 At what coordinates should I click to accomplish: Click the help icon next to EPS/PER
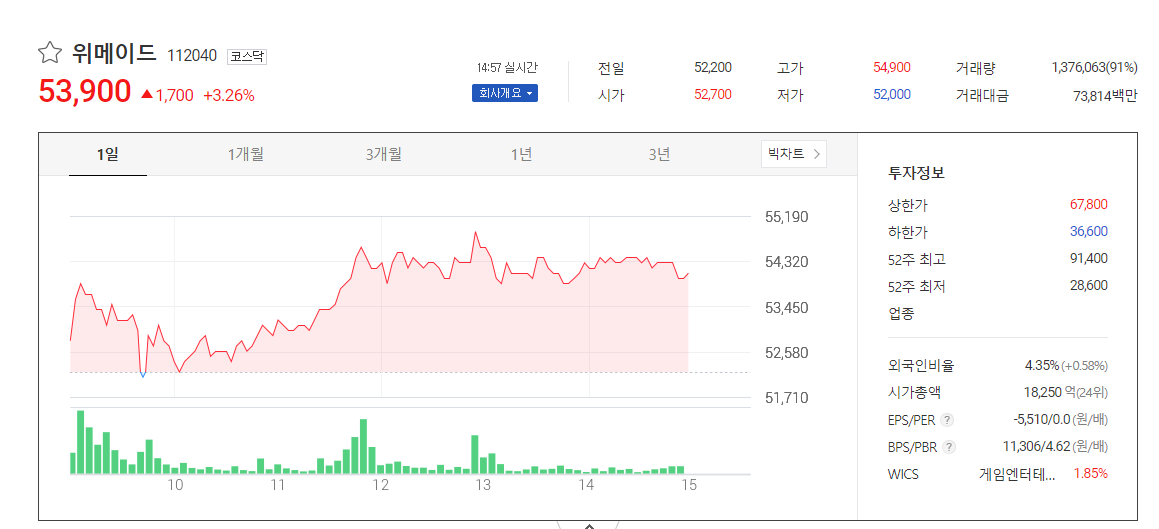(948, 420)
